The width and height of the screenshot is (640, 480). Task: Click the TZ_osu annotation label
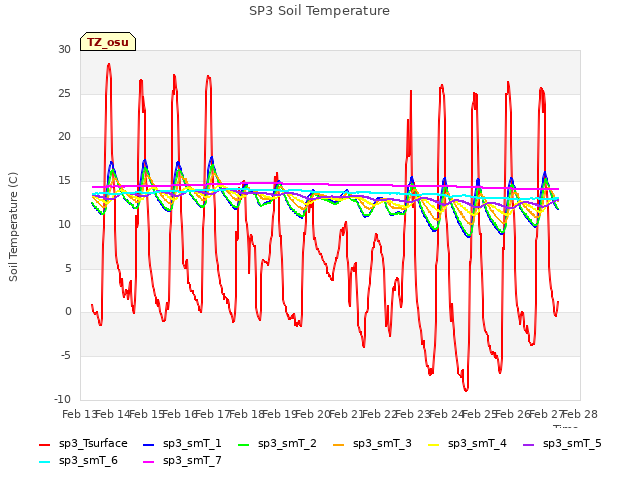(108, 42)
